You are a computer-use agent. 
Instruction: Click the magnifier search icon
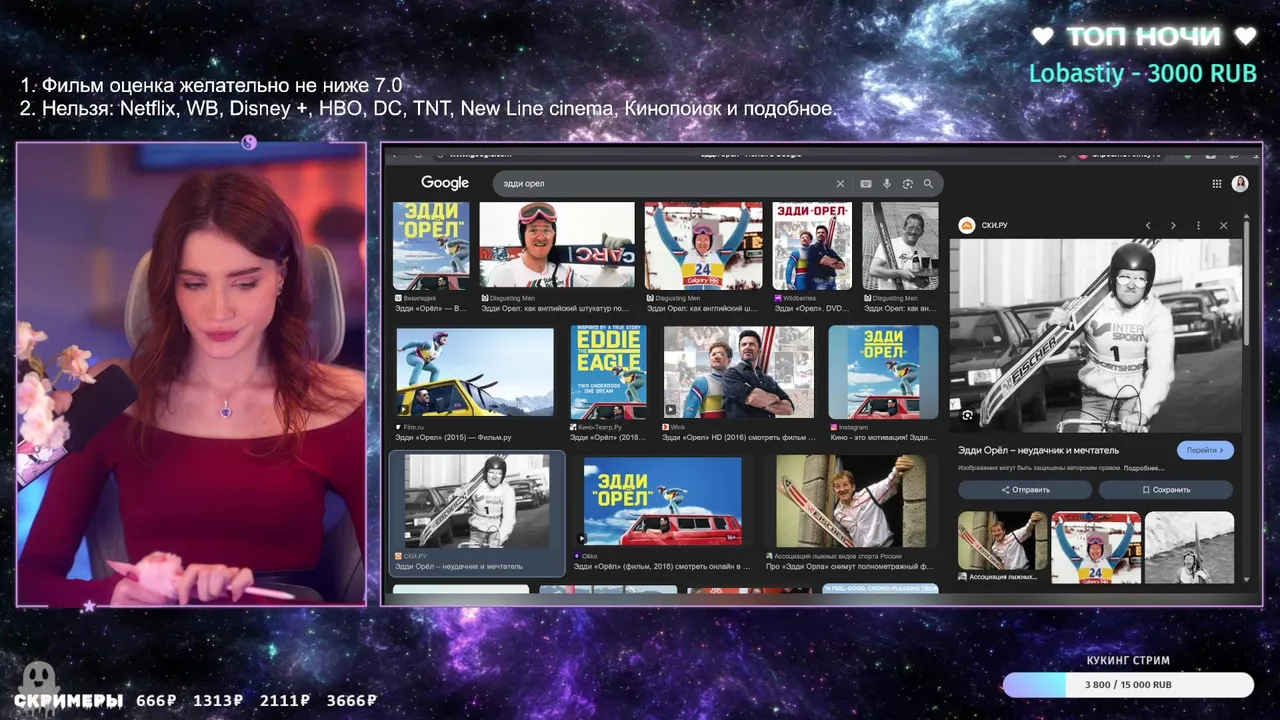[x=928, y=184]
